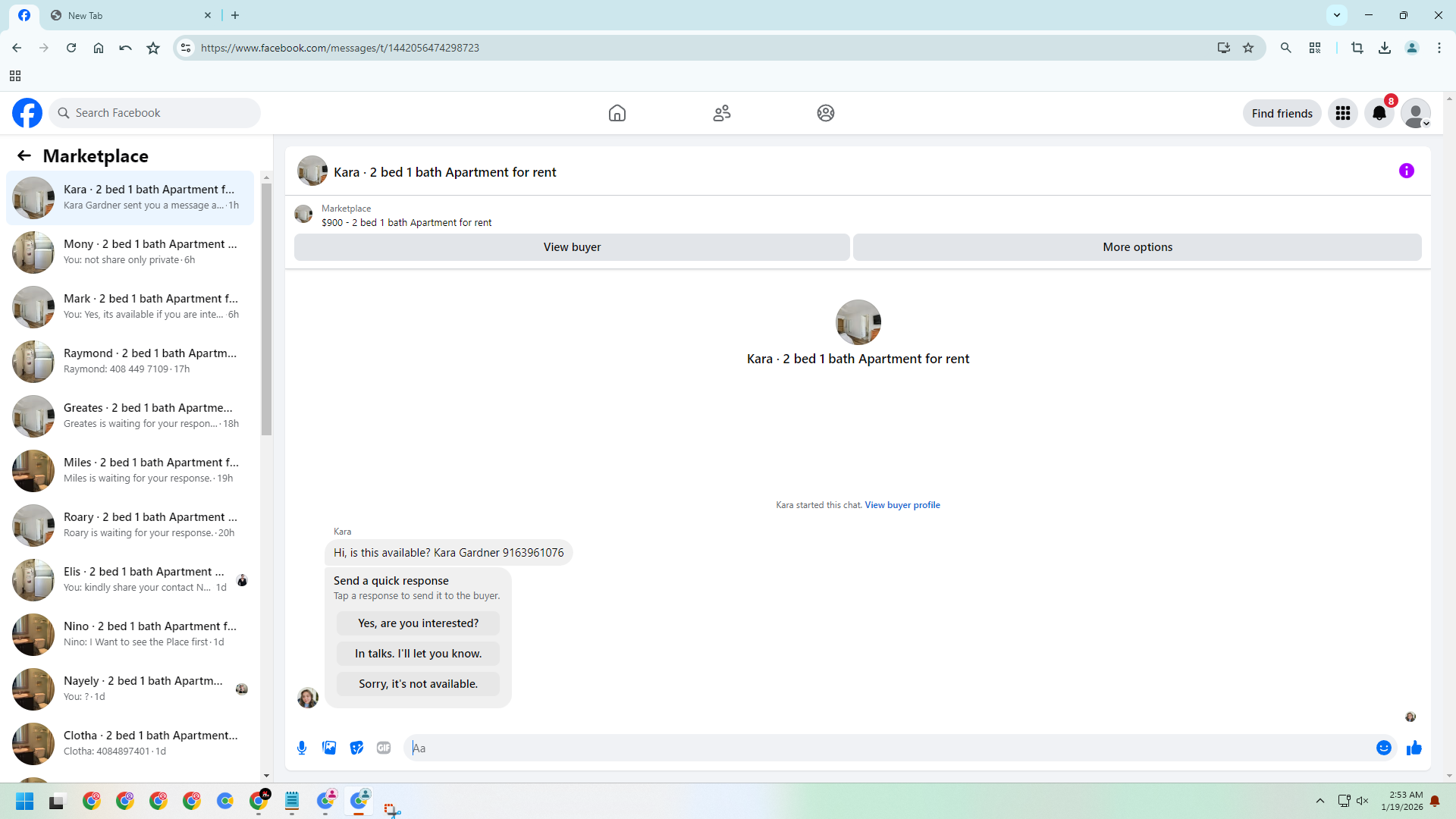Open site information icon in the address bar

[186, 48]
